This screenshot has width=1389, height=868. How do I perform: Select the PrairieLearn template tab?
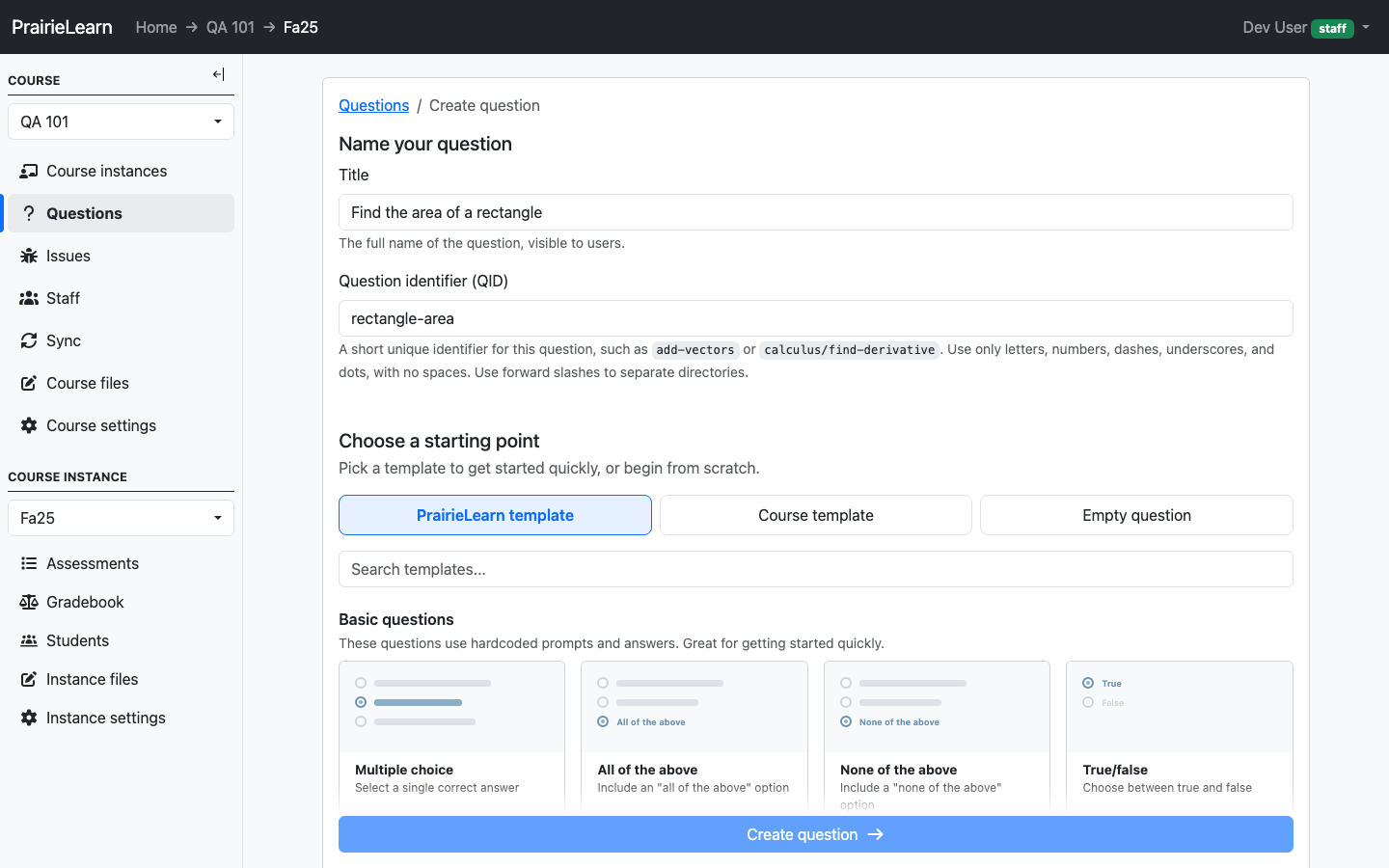tap(495, 515)
